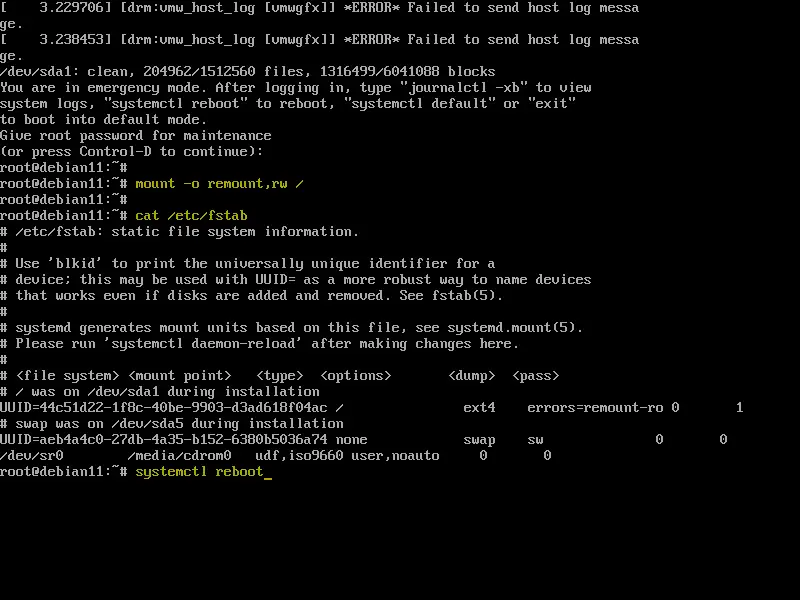Click the '<pass>' column header text
The height and width of the screenshot is (600, 800).
tap(536, 376)
